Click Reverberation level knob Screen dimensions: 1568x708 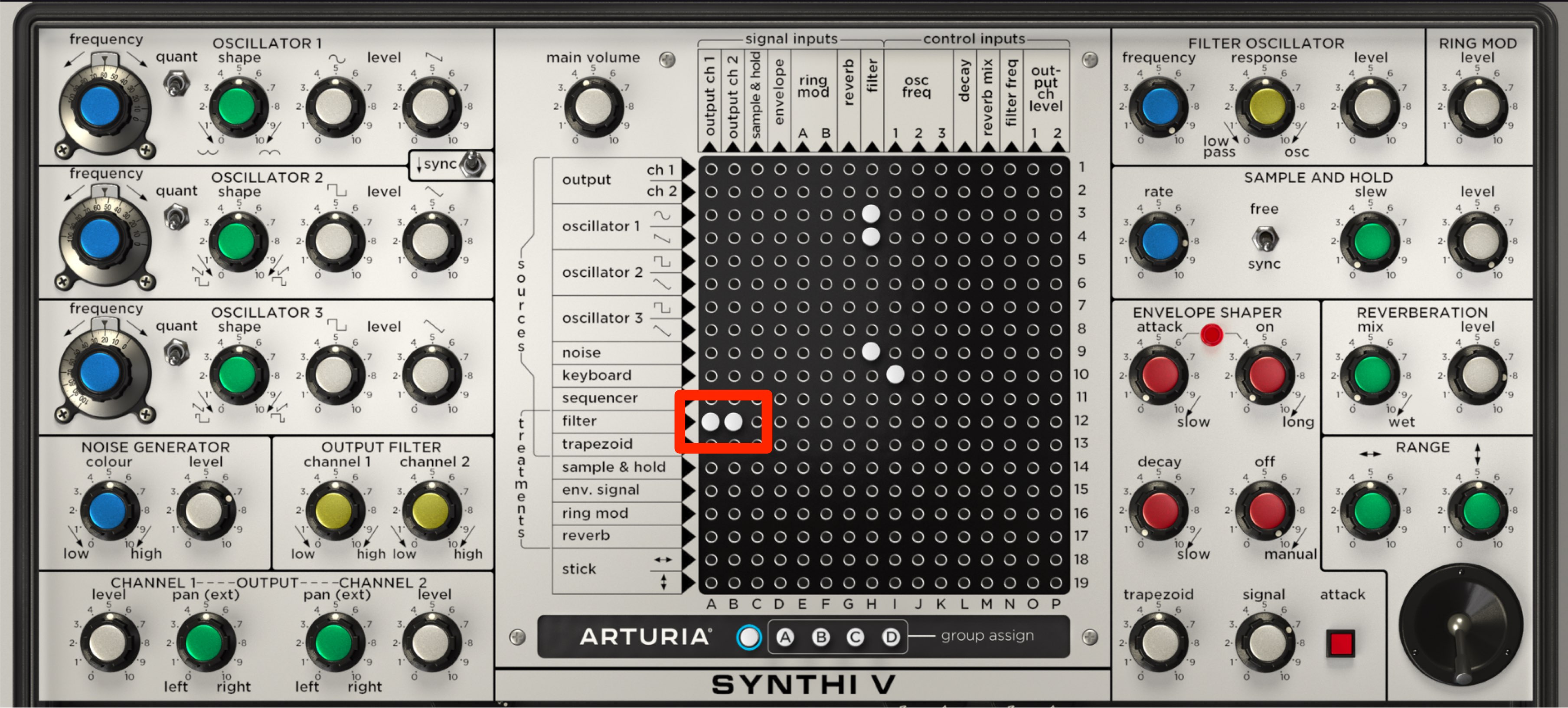[1477, 376]
